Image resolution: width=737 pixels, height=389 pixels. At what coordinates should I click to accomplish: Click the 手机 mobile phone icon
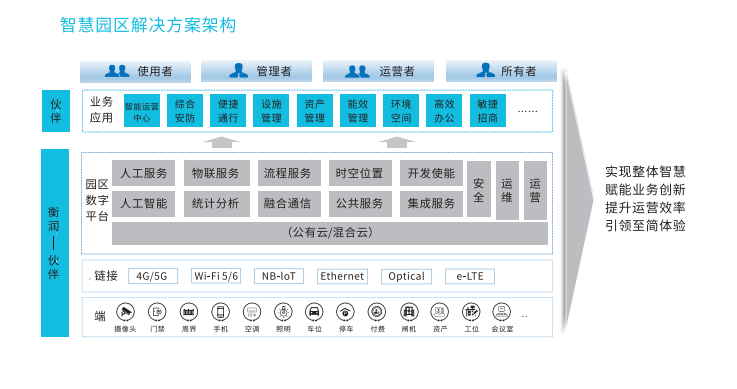[x=220, y=312]
